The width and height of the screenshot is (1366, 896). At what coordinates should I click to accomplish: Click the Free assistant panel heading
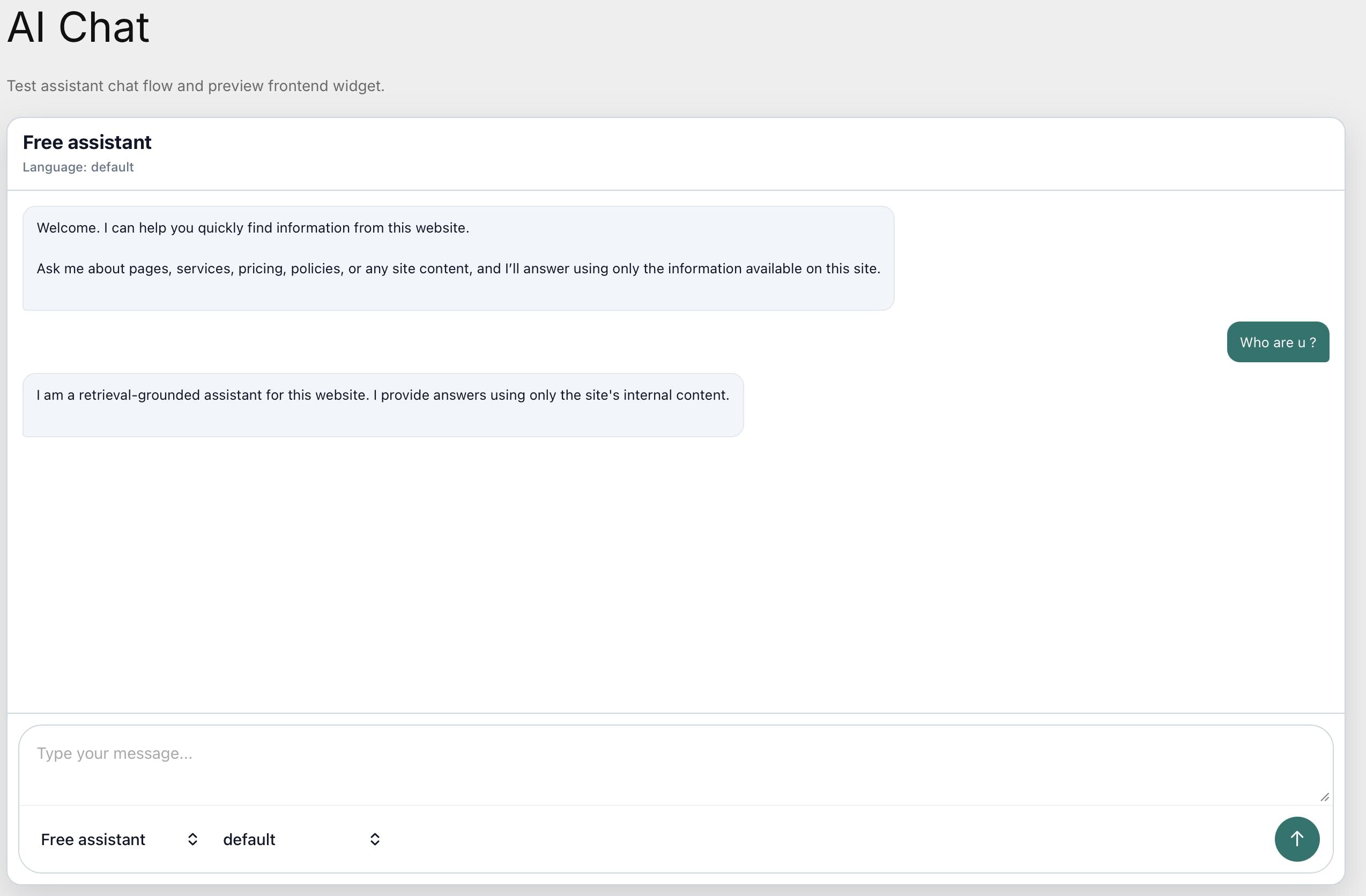[87, 142]
